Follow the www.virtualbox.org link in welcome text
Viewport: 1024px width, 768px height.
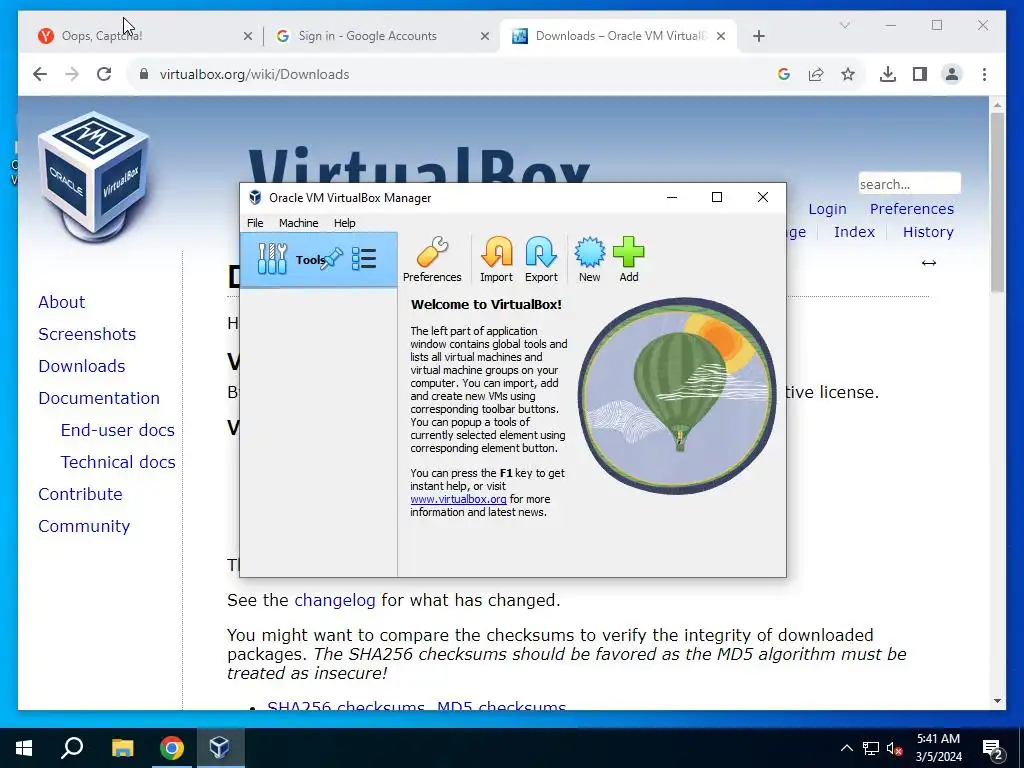[x=458, y=499]
